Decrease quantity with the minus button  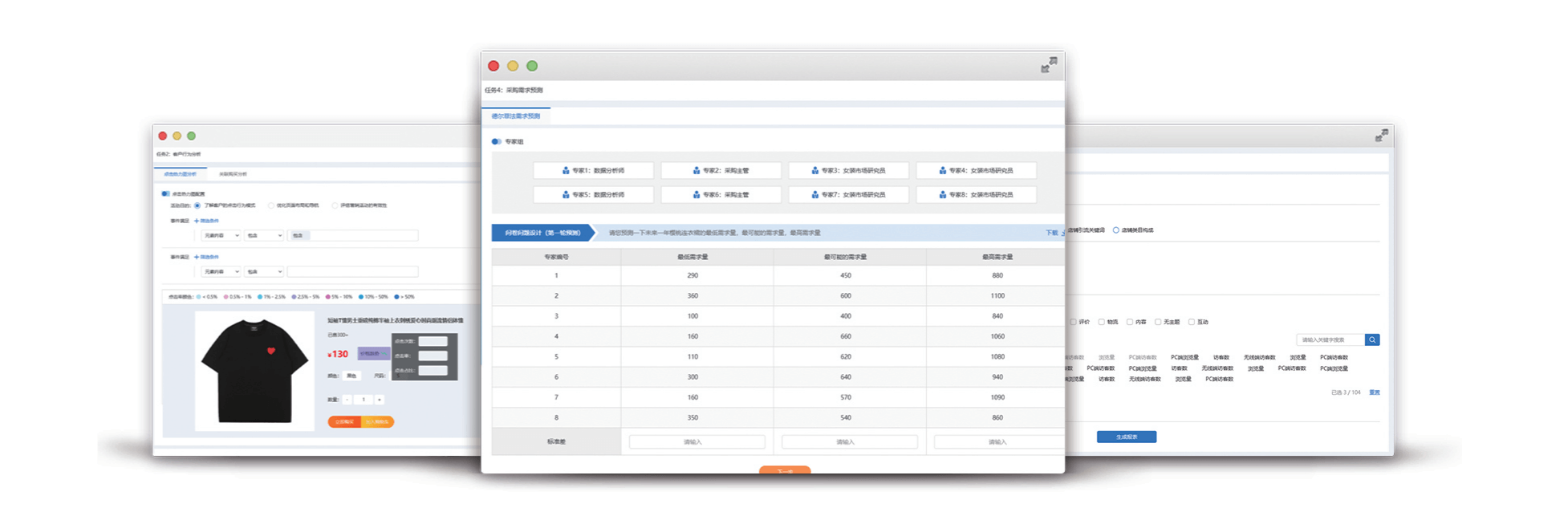[347, 400]
